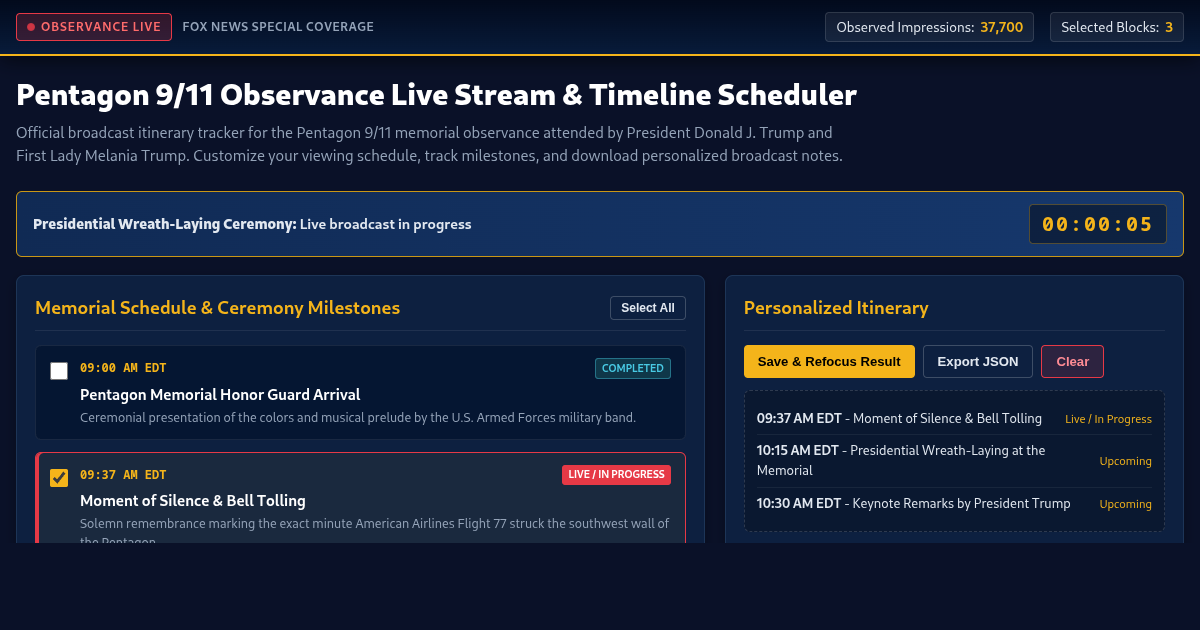Click Save & Refocus Result button

pos(829,361)
